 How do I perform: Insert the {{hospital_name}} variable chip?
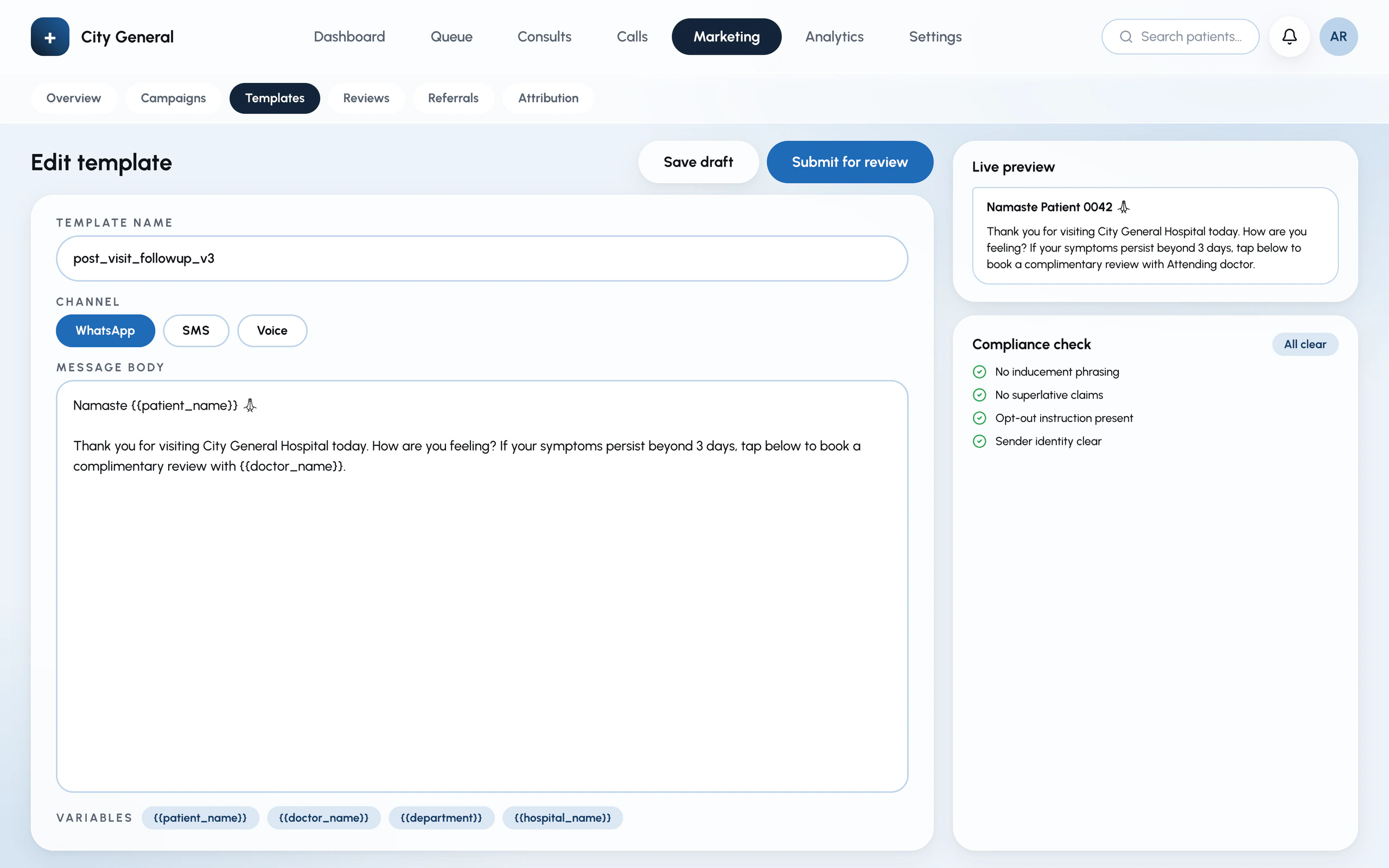click(x=563, y=818)
